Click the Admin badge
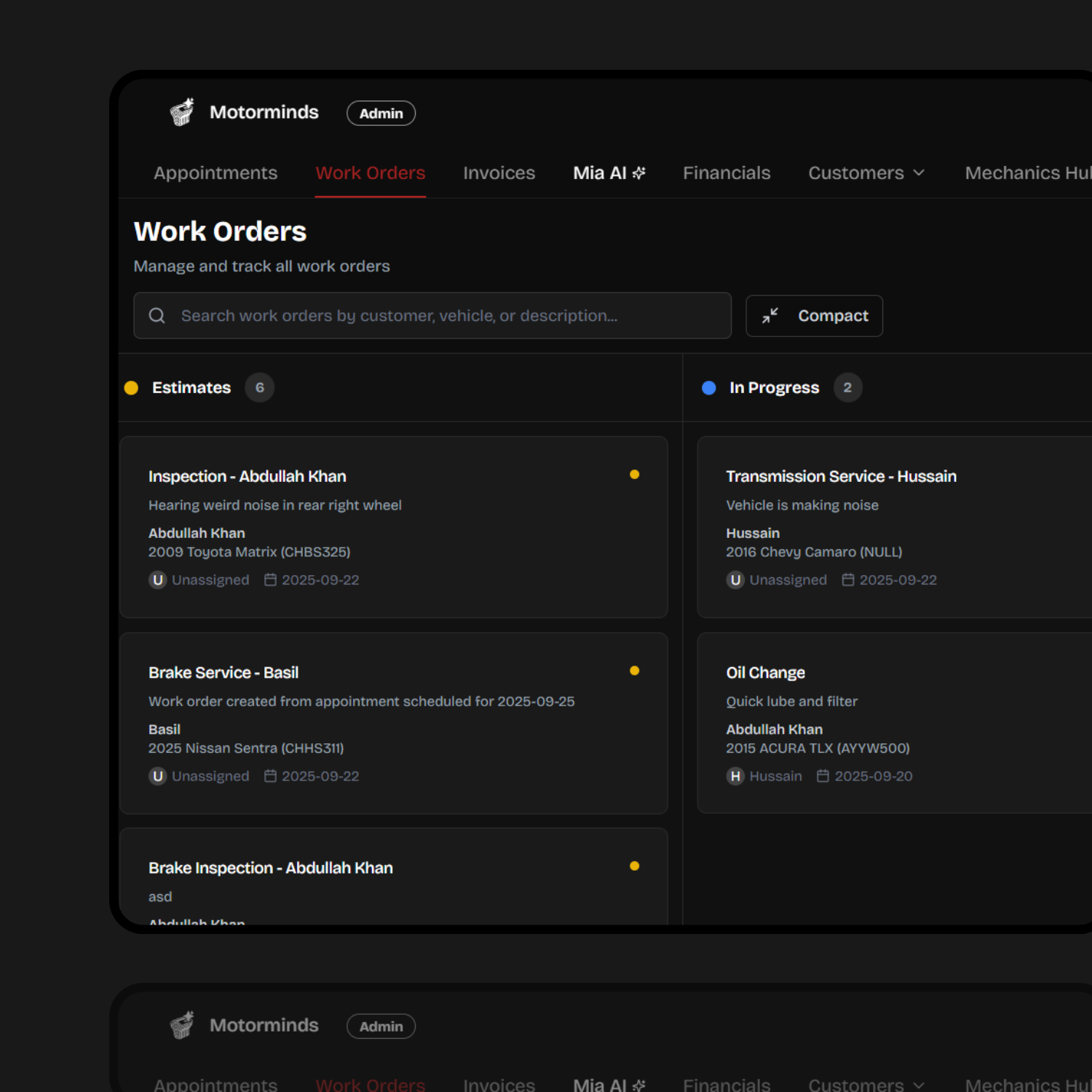The width and height of the screenshot is (1092, 1092). click(381, 113)
